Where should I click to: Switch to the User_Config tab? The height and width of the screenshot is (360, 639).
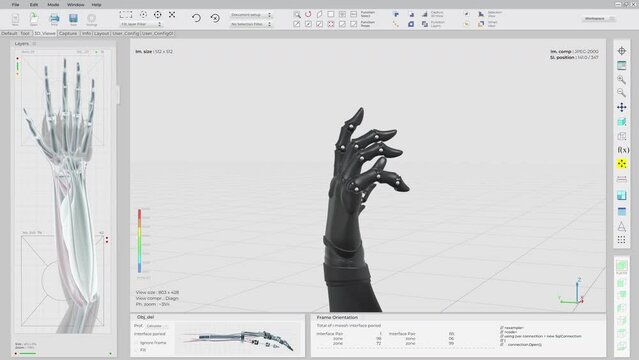[126, 33]
